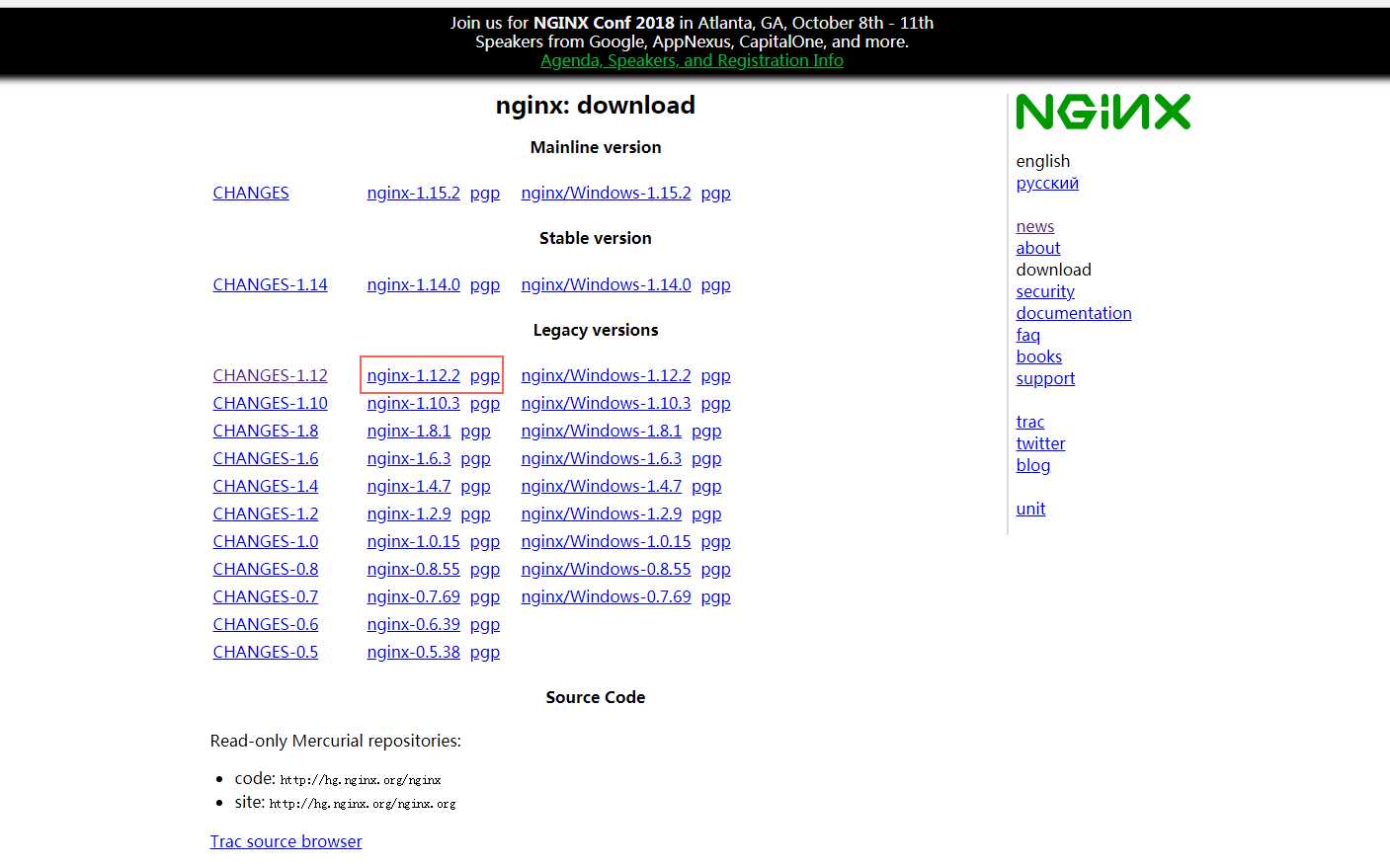This screenshot has height=868, width=1390.
Task: Open pgp signature next to nginx-1.15.2
Action: tap(485, 193)
